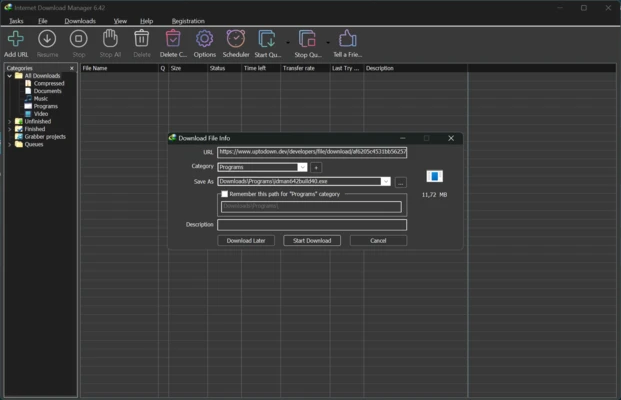Close the Download File Info dialog
Image resolution: width=621 pixels, height=400 pixels.
451,138
